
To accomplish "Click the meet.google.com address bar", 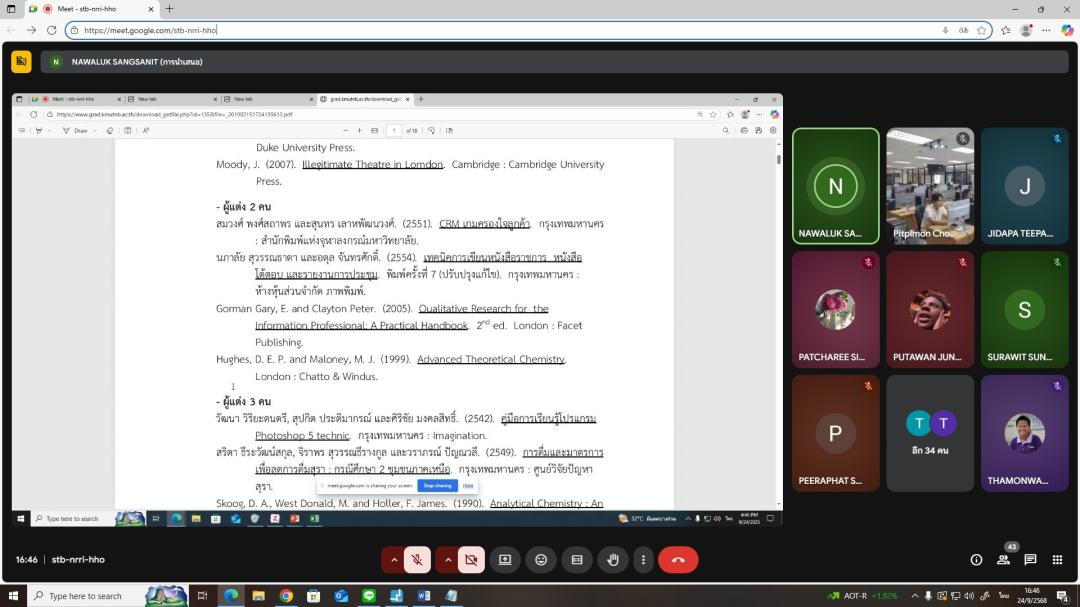I will pyautogui.click(x=500, y=30).
